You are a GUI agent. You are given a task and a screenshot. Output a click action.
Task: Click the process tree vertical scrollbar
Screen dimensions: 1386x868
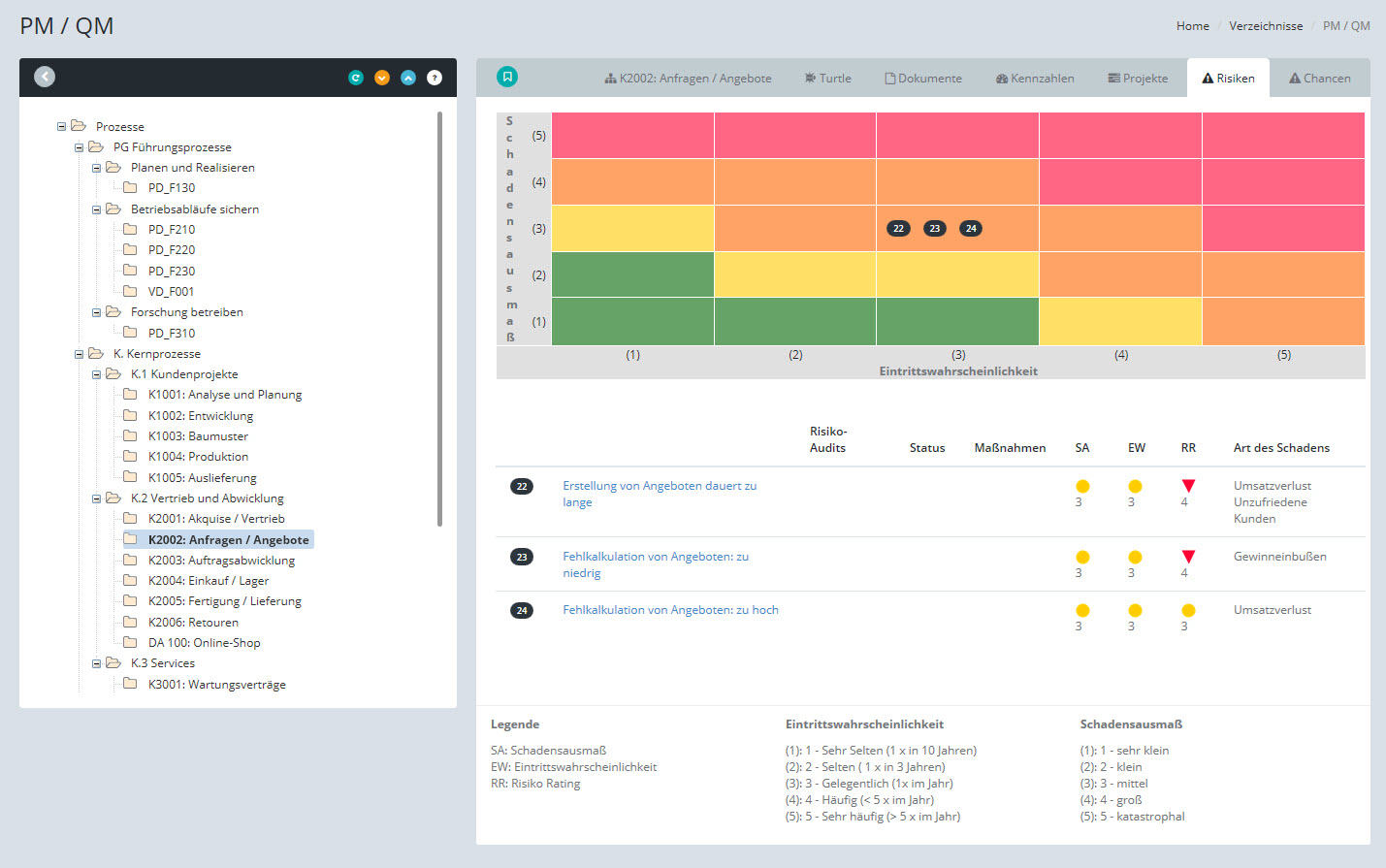tap(440, 320)
